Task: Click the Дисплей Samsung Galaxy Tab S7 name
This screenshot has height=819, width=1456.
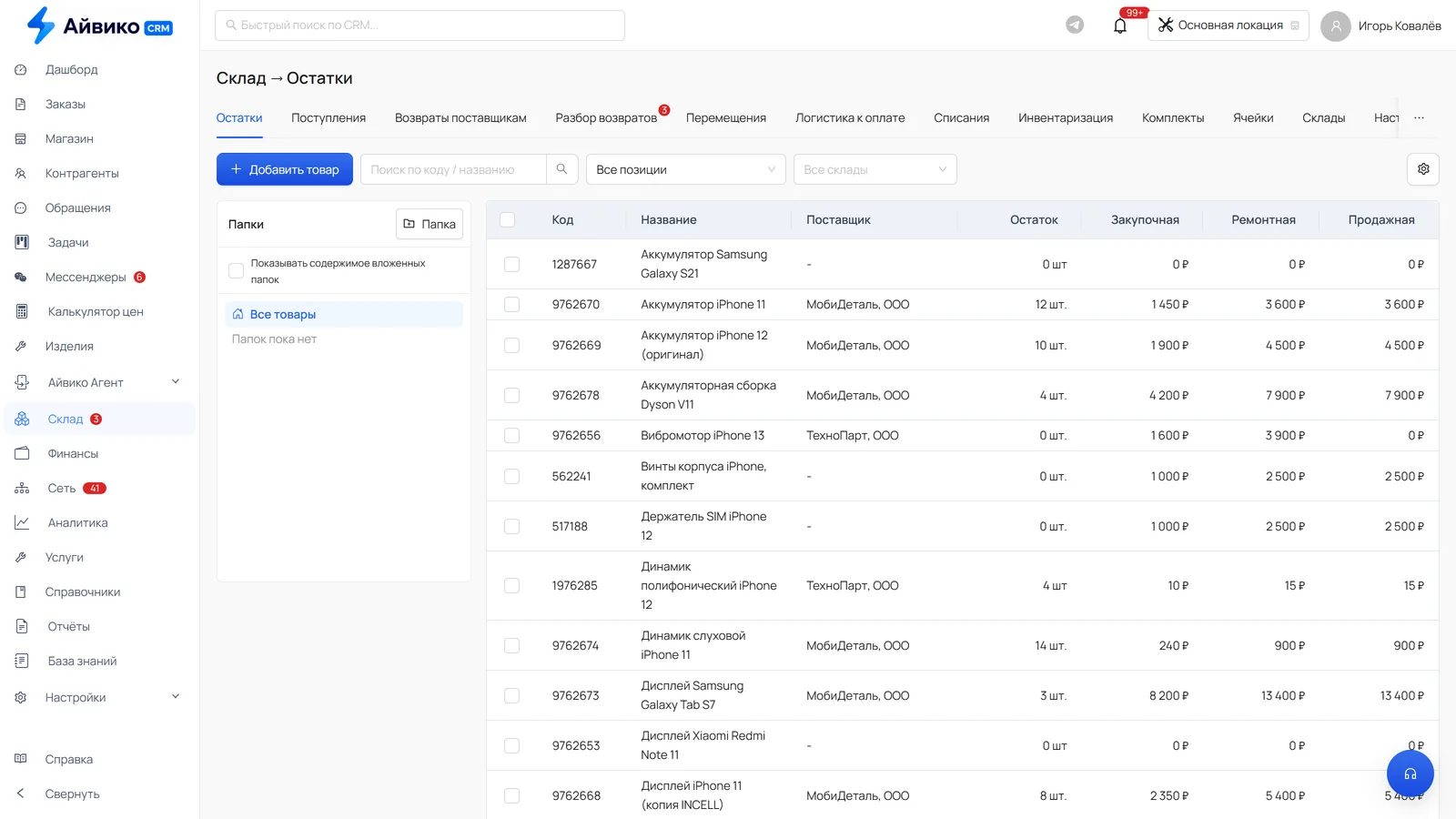Action: 692,695
